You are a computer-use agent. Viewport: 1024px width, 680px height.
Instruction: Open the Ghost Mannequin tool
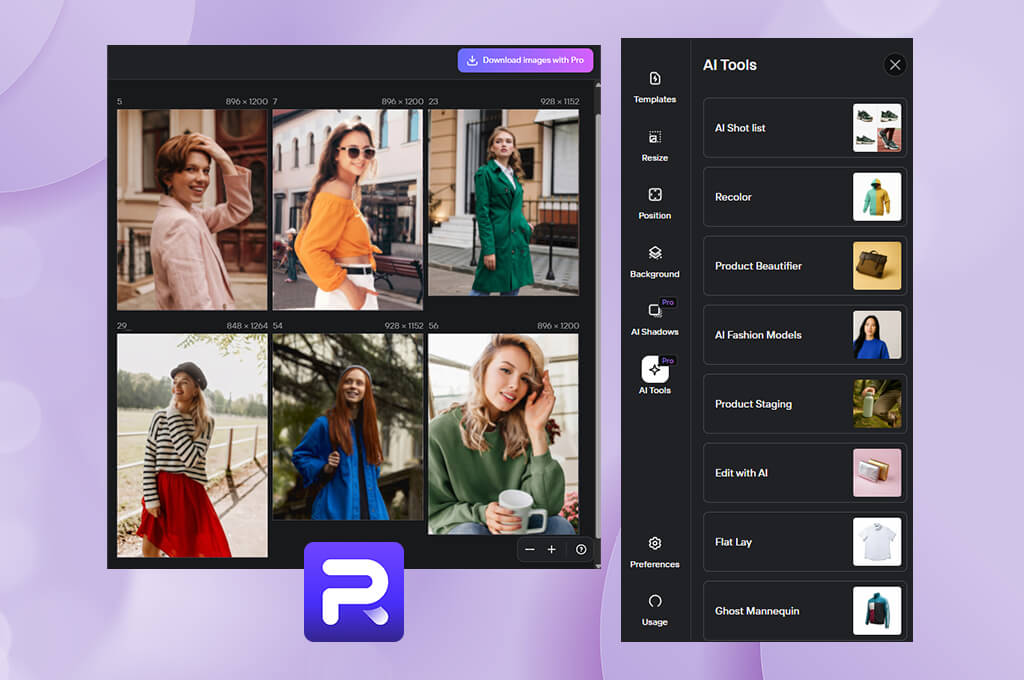805,611
